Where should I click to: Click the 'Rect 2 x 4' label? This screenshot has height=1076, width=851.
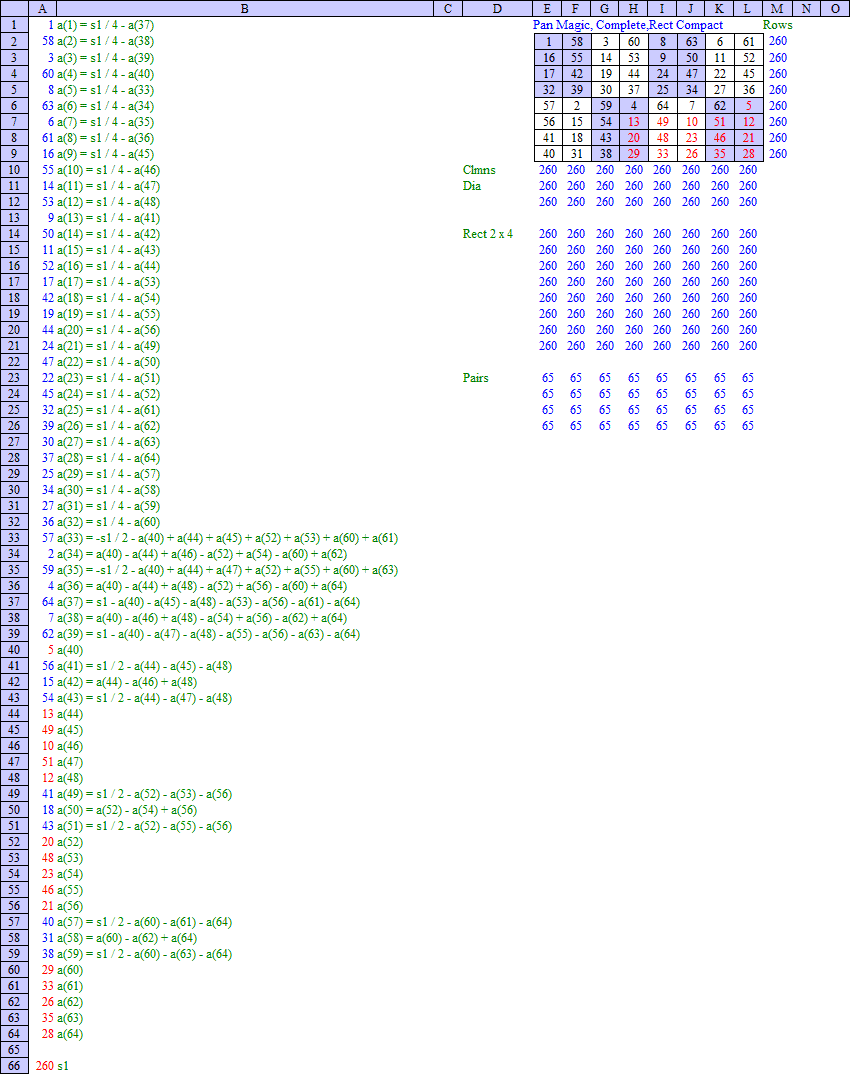[x=488, y=234]
